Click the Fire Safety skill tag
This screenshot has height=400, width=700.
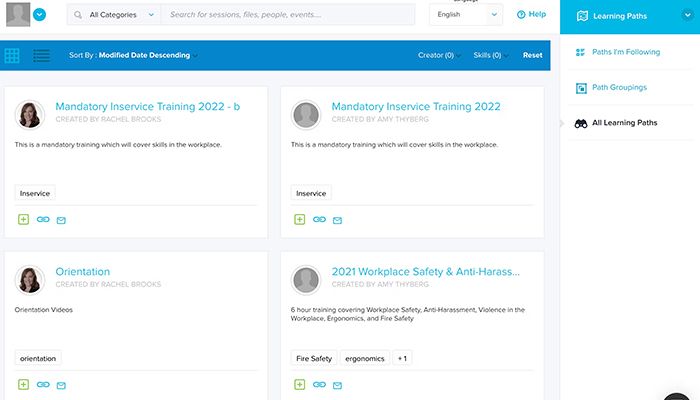314,358
